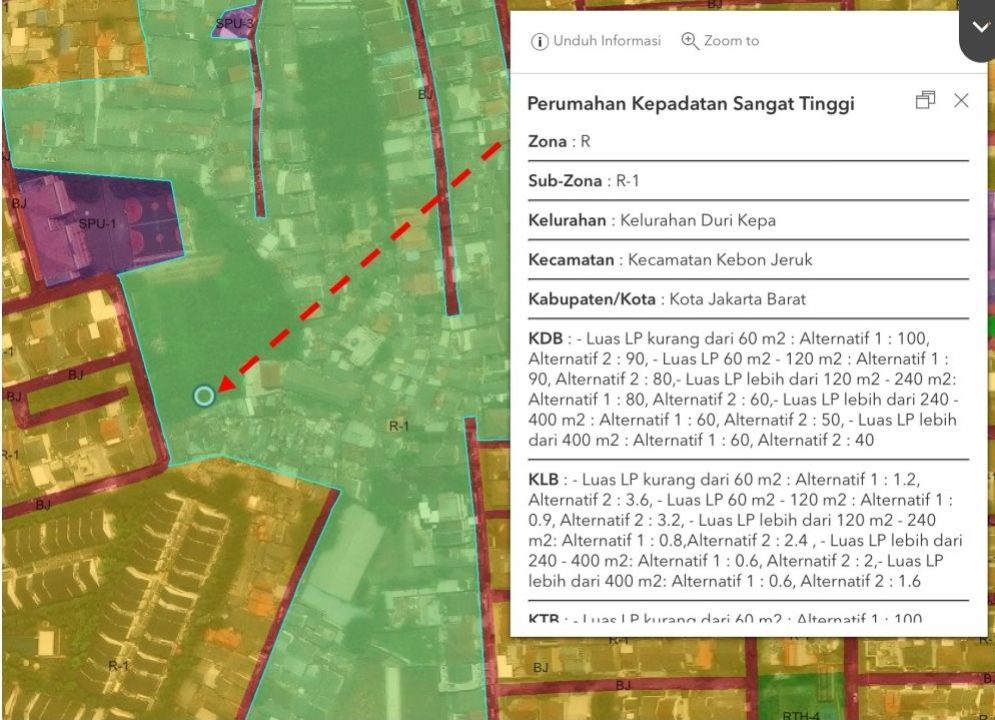
Task: Open the Unduh Informasi text link
Action: [607, 41]
